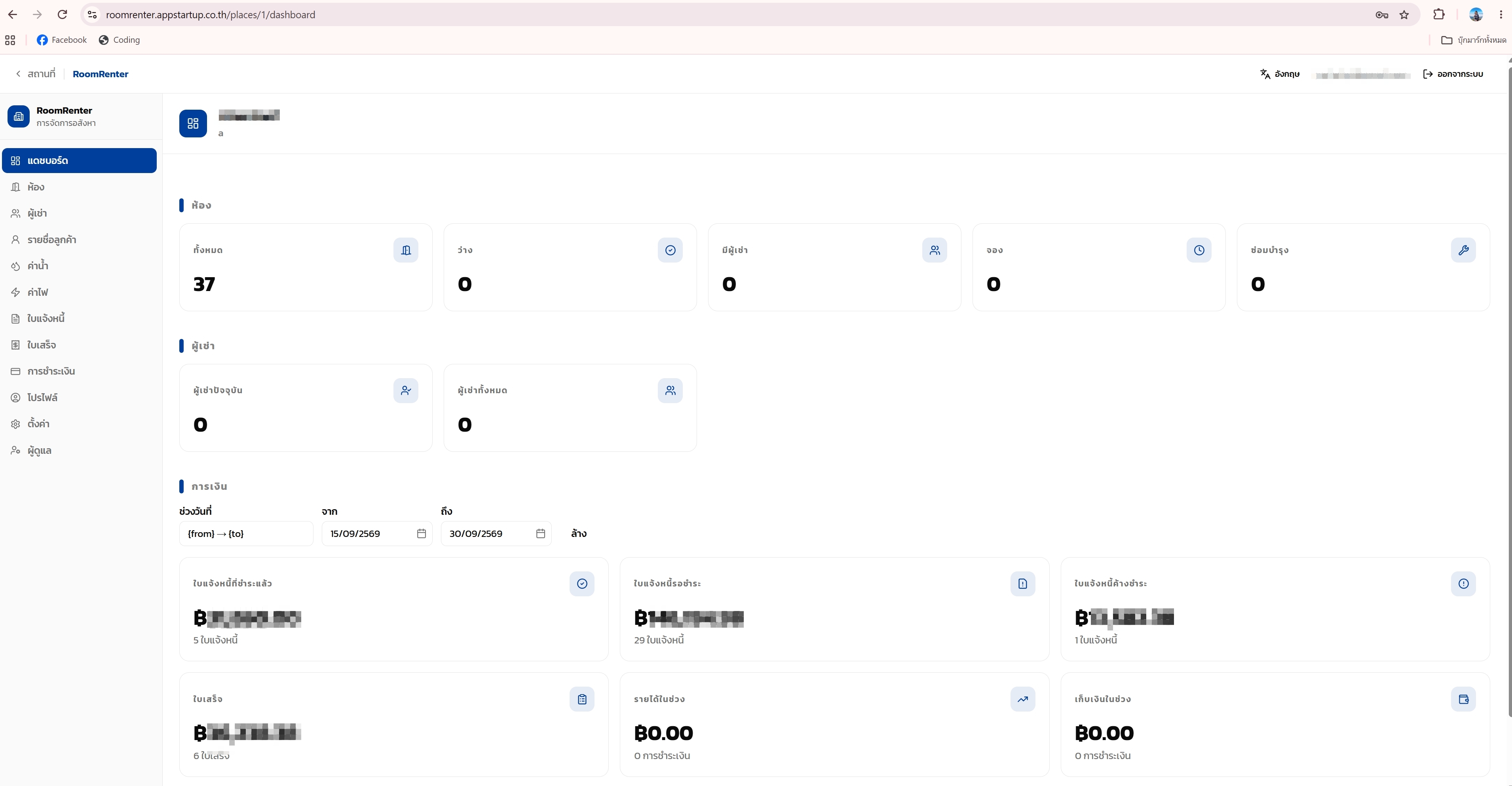This screenshot has height=786, width=1512.
Task: Click the dashboard grid icon beside place name
Action: pyautogui.click(x=193, y=123)
